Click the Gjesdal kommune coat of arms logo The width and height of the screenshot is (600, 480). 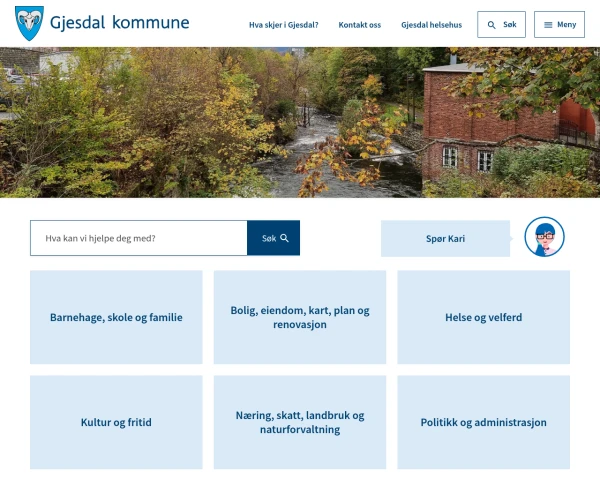pos(29,23)
